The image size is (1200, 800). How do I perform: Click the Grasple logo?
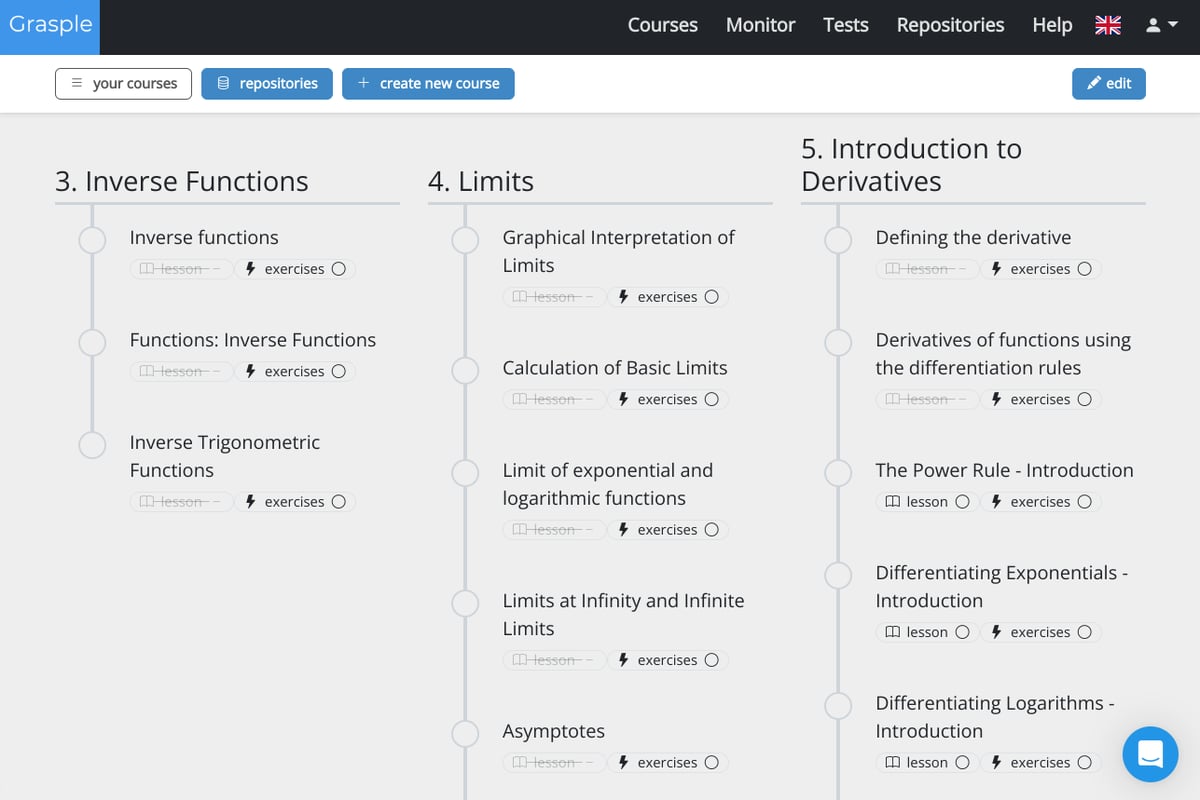coord(50,24)
